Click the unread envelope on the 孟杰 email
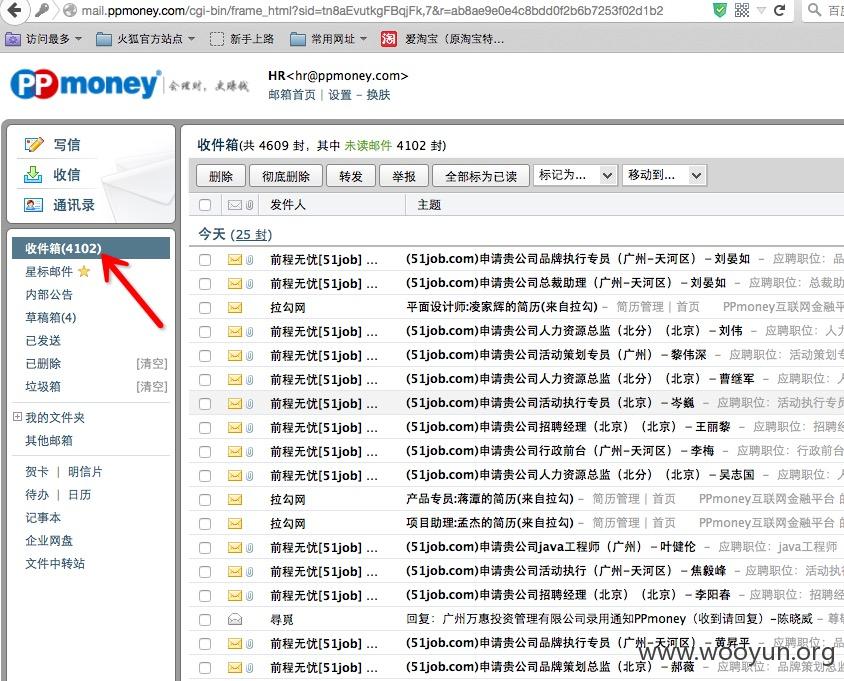The width and height of the screenshot is (844, 681). tap(235, 523)
